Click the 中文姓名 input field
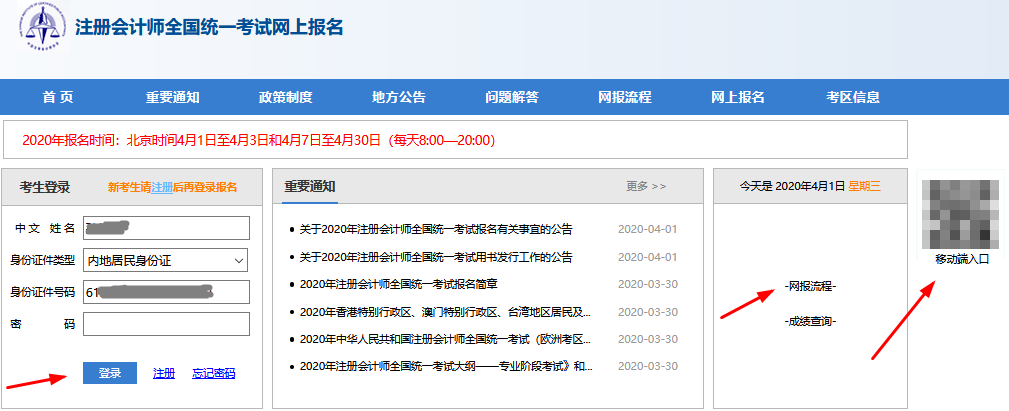The width and height of the screenshot is (1009, 411). coord(166,228)
